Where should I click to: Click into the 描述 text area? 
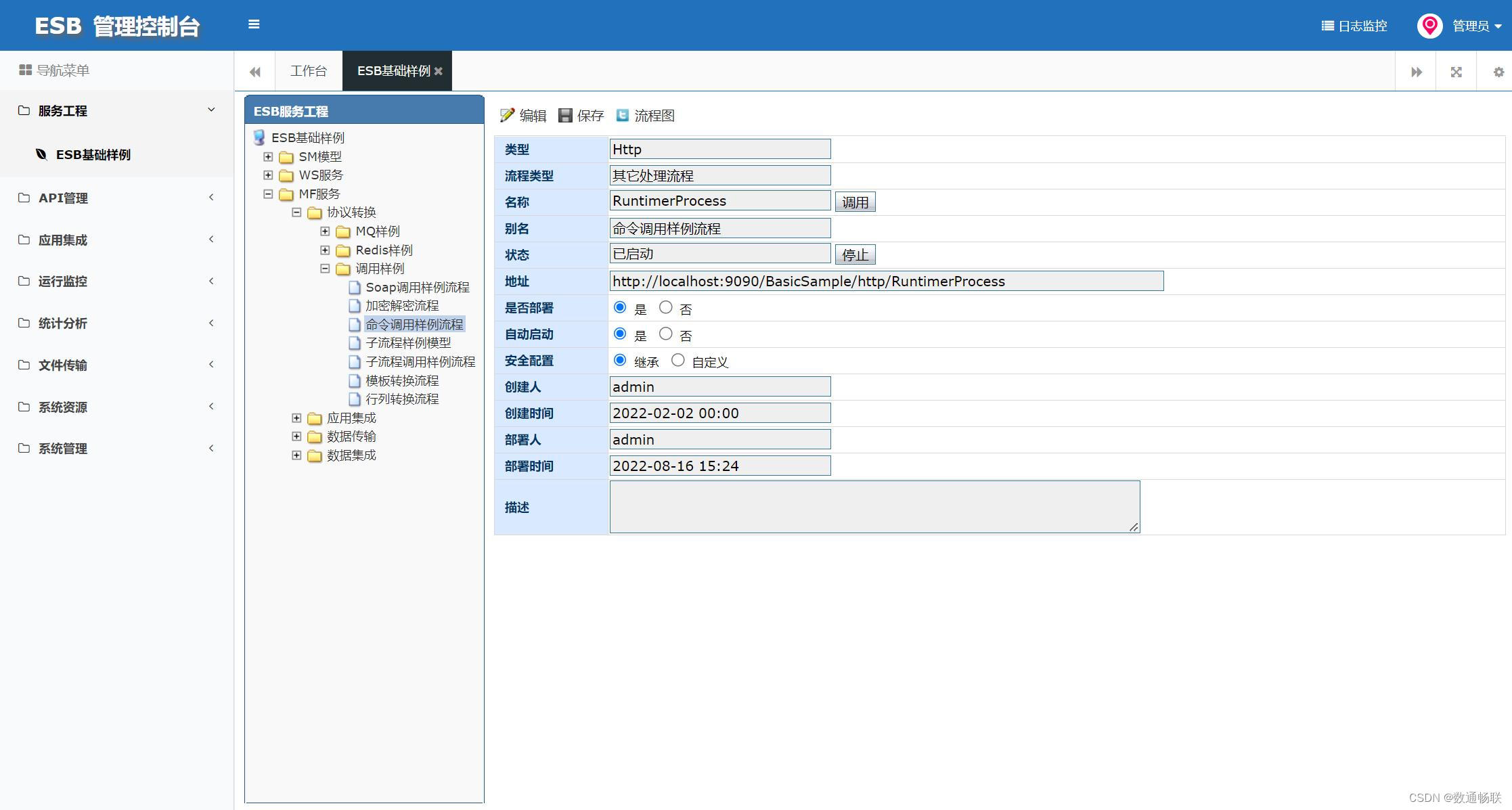874,507
